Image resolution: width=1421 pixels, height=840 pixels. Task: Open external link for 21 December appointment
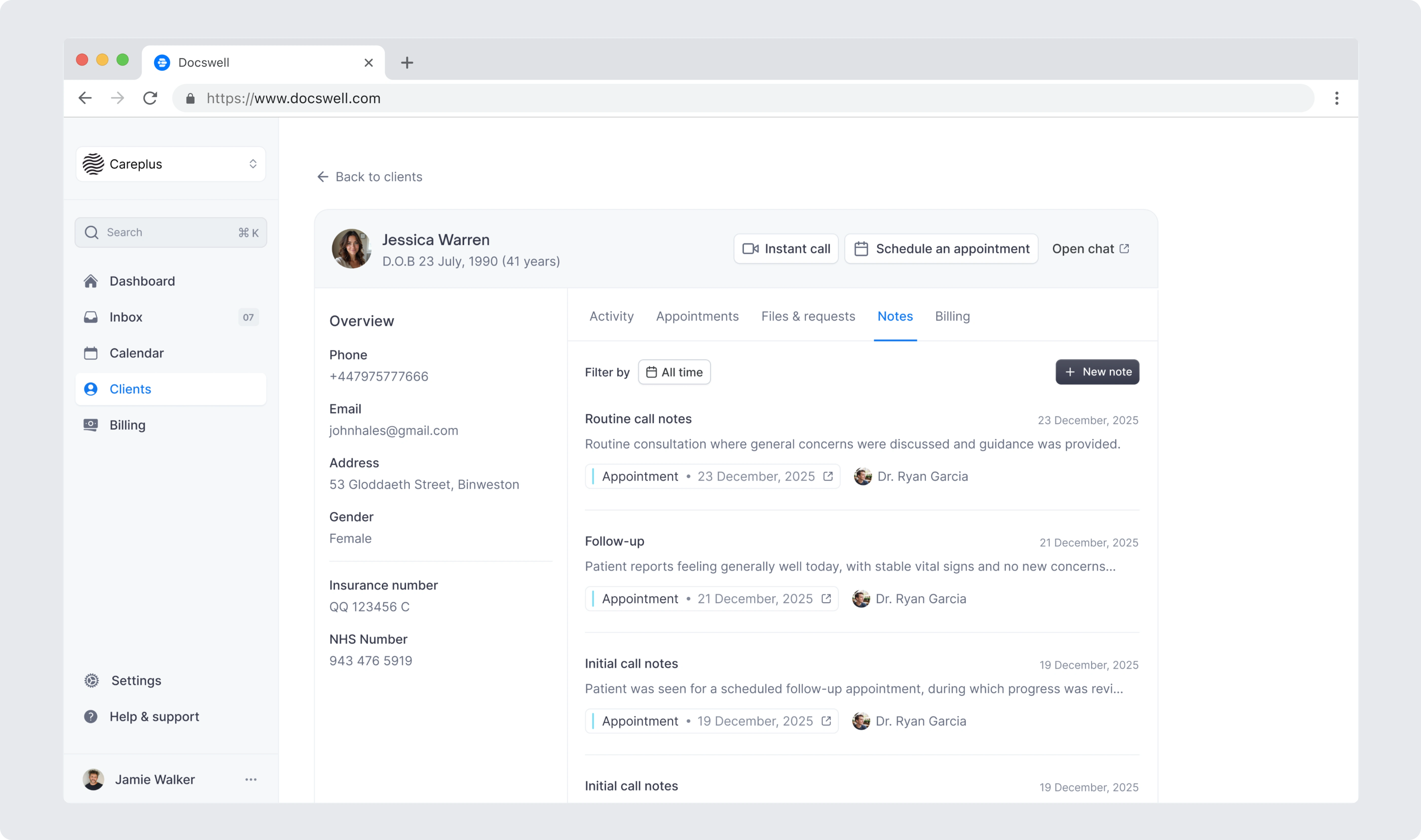pos(826,599)
